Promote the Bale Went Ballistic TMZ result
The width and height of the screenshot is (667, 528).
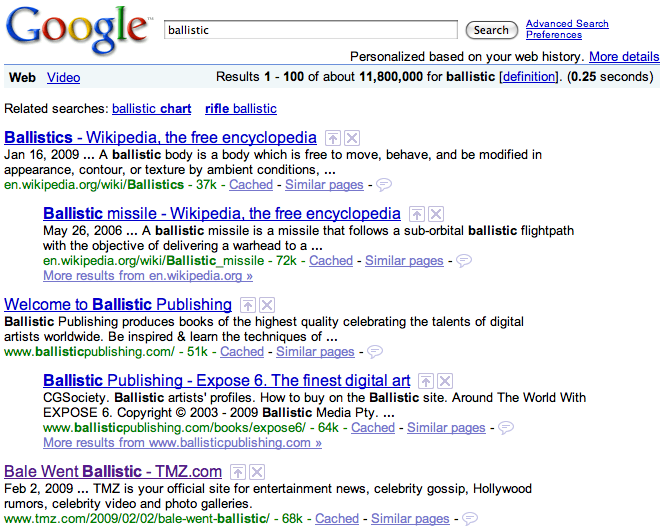pos(238,472)
